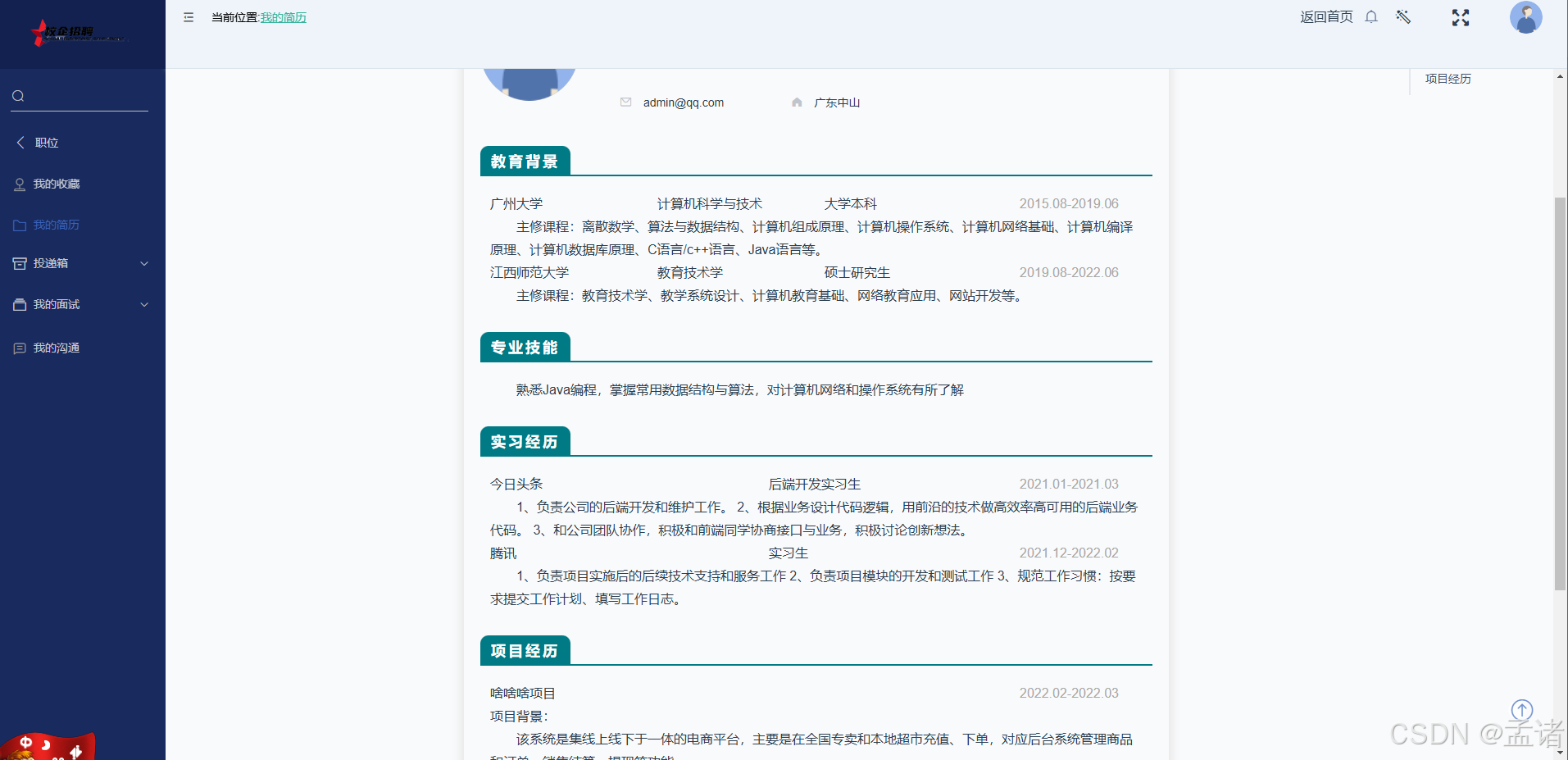Screen dimensions: 1568x760
Task: Expand the 我的面试 submenu
Action: point(143,304)
